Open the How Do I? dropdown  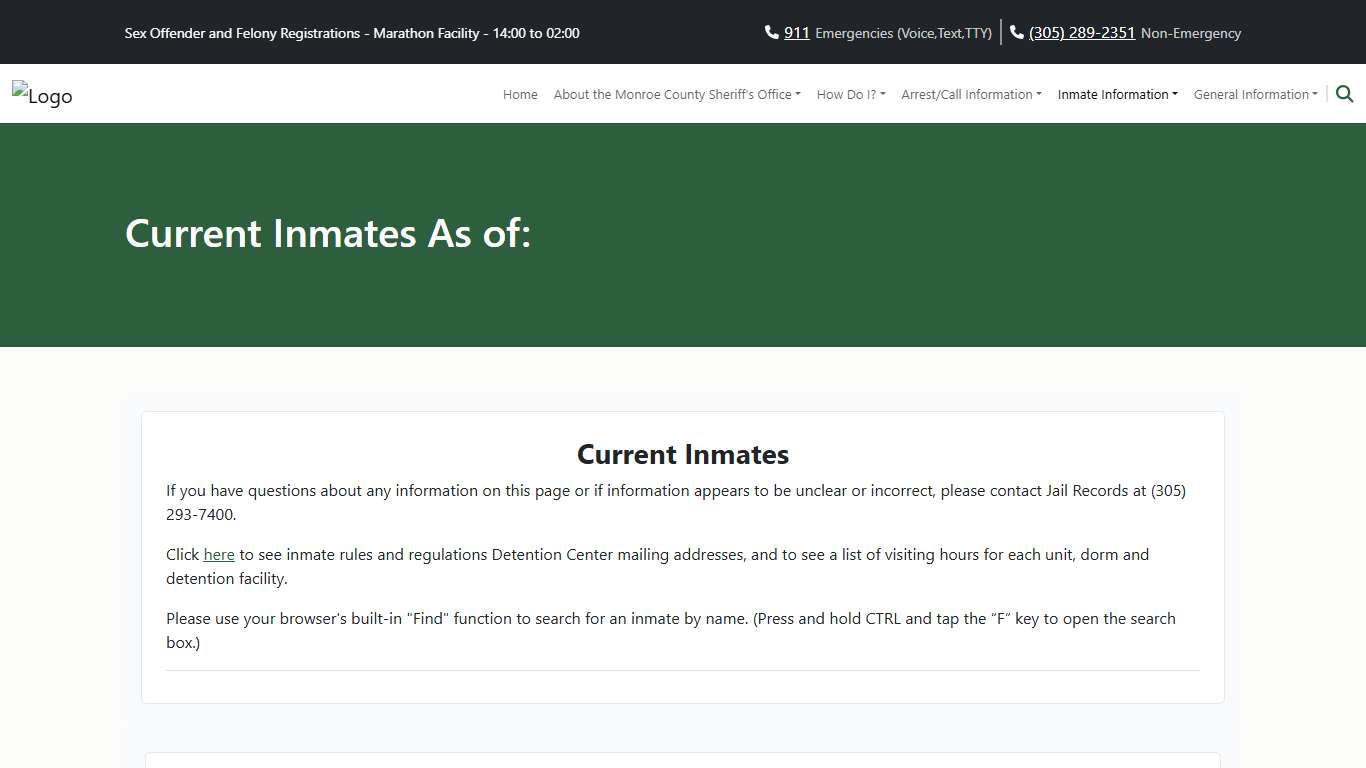coord(851,94)
